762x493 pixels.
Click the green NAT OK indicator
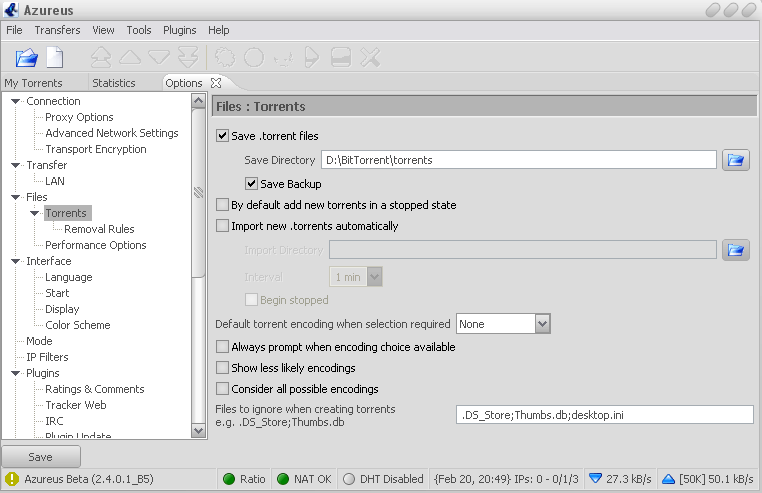(x=283, y=479)
